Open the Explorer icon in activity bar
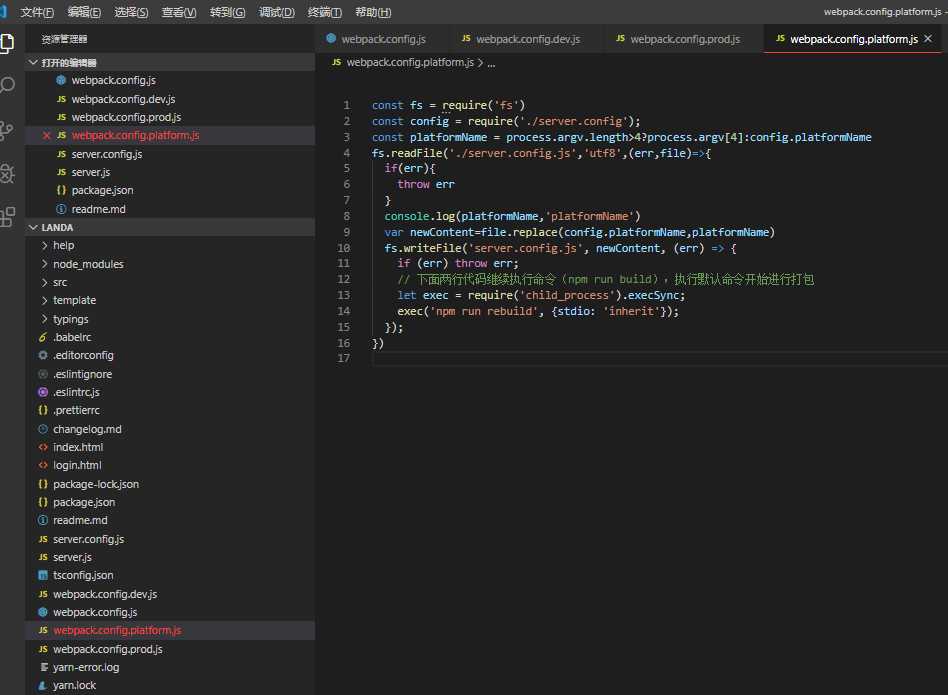 pos(8,42)
